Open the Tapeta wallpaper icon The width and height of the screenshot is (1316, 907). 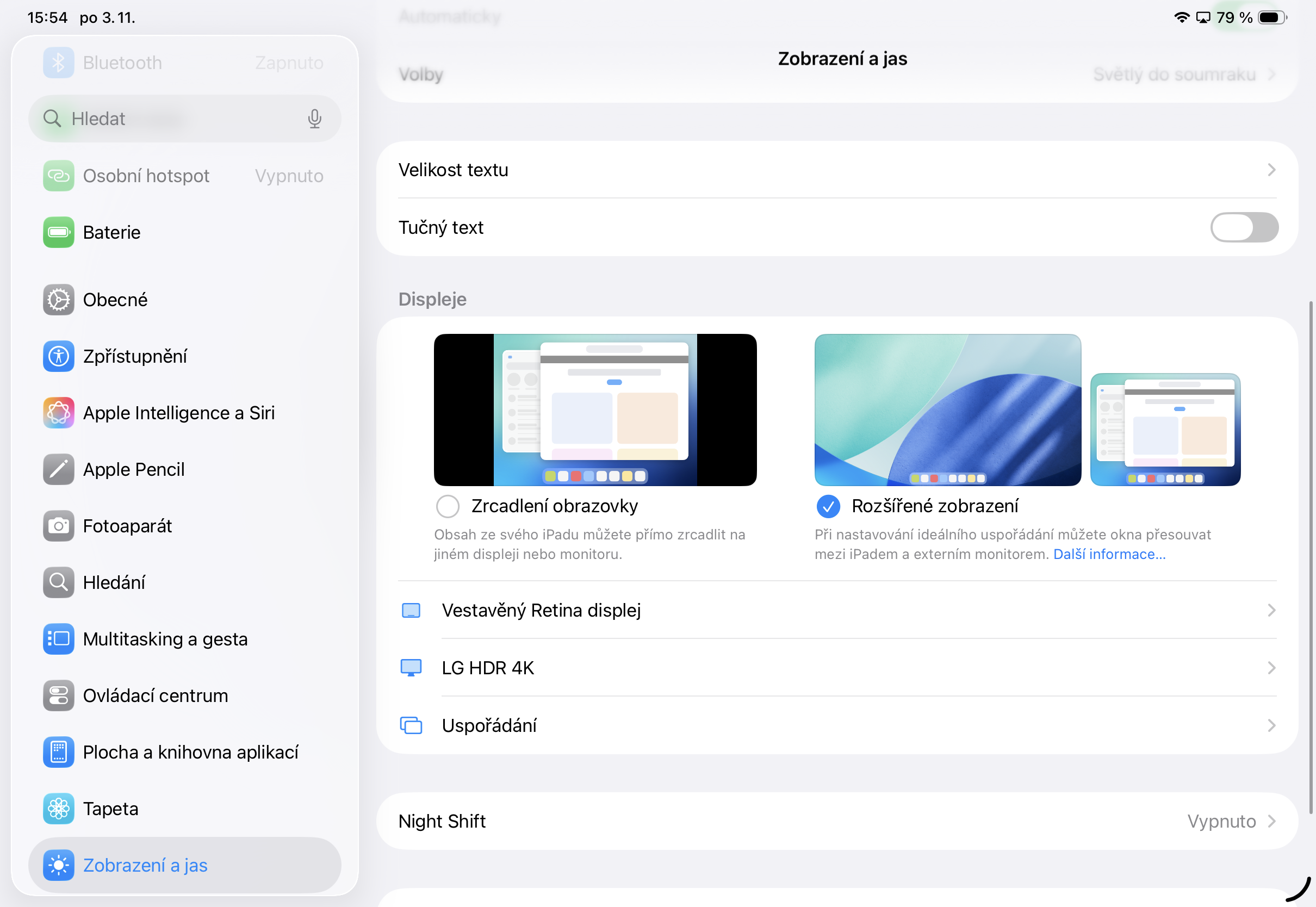tap(59, 809)
